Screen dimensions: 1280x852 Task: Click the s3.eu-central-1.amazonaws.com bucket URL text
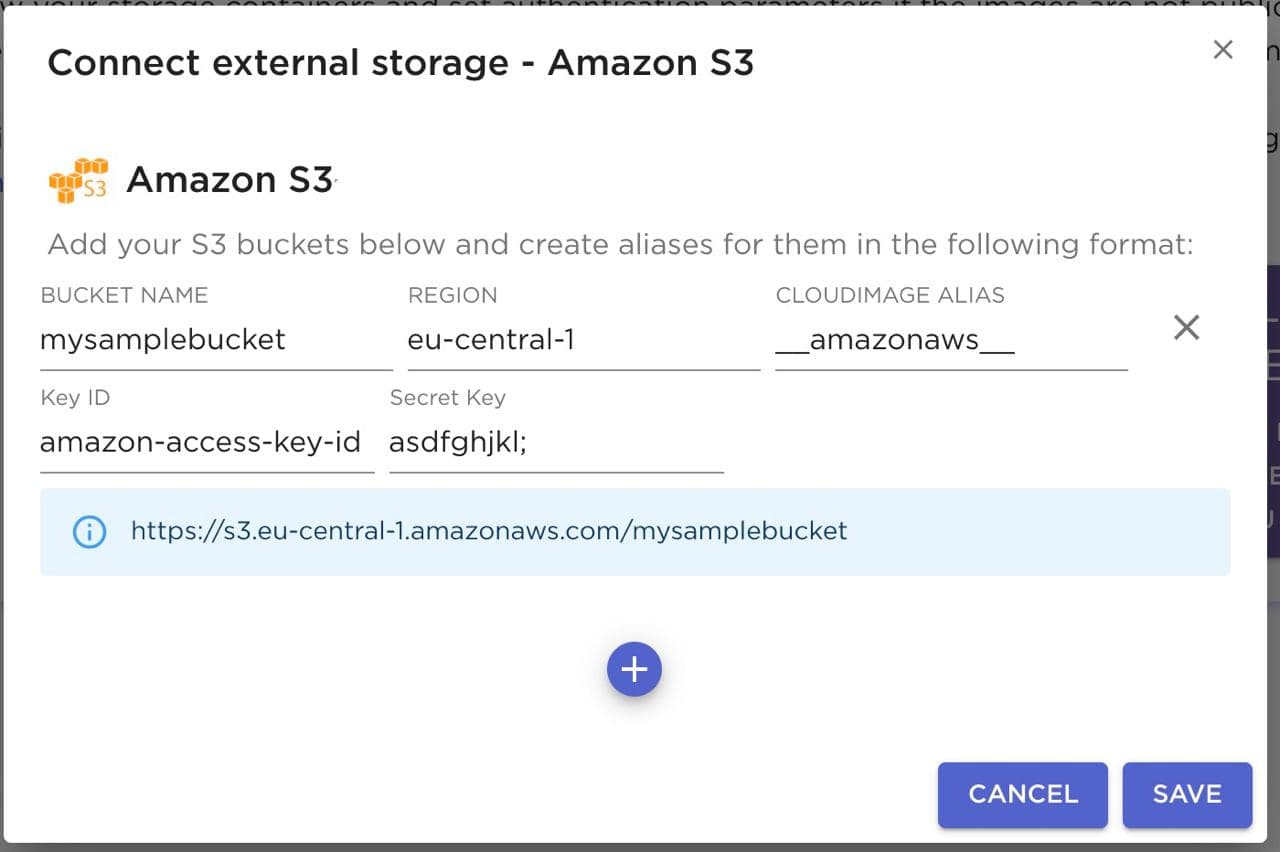tap(489, 531)
